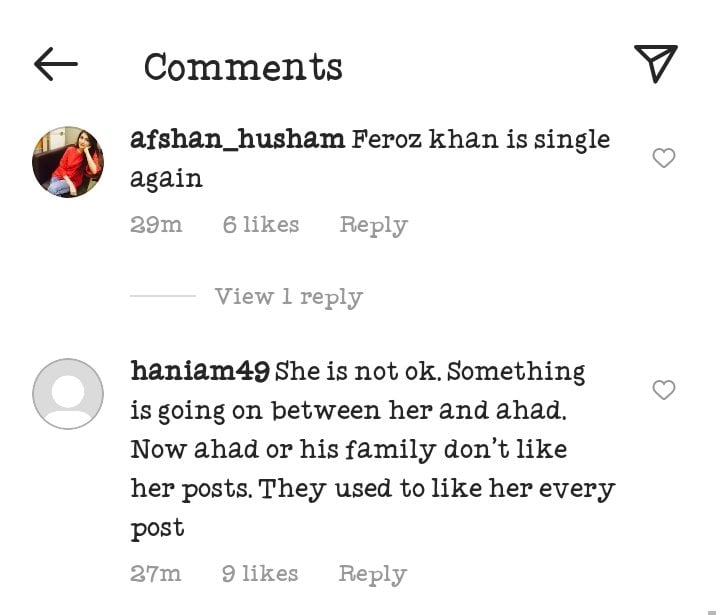Viewport: 720px width, 615px height.
Task: Like afshan_husham's comment with the heart
Action: tap(663, 158)
